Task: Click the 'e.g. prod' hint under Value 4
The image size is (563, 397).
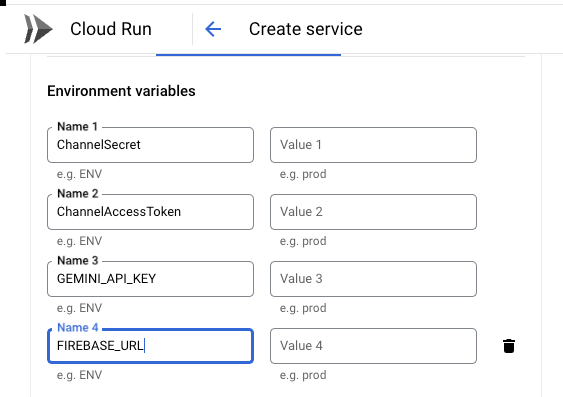Action: [303, 375]
